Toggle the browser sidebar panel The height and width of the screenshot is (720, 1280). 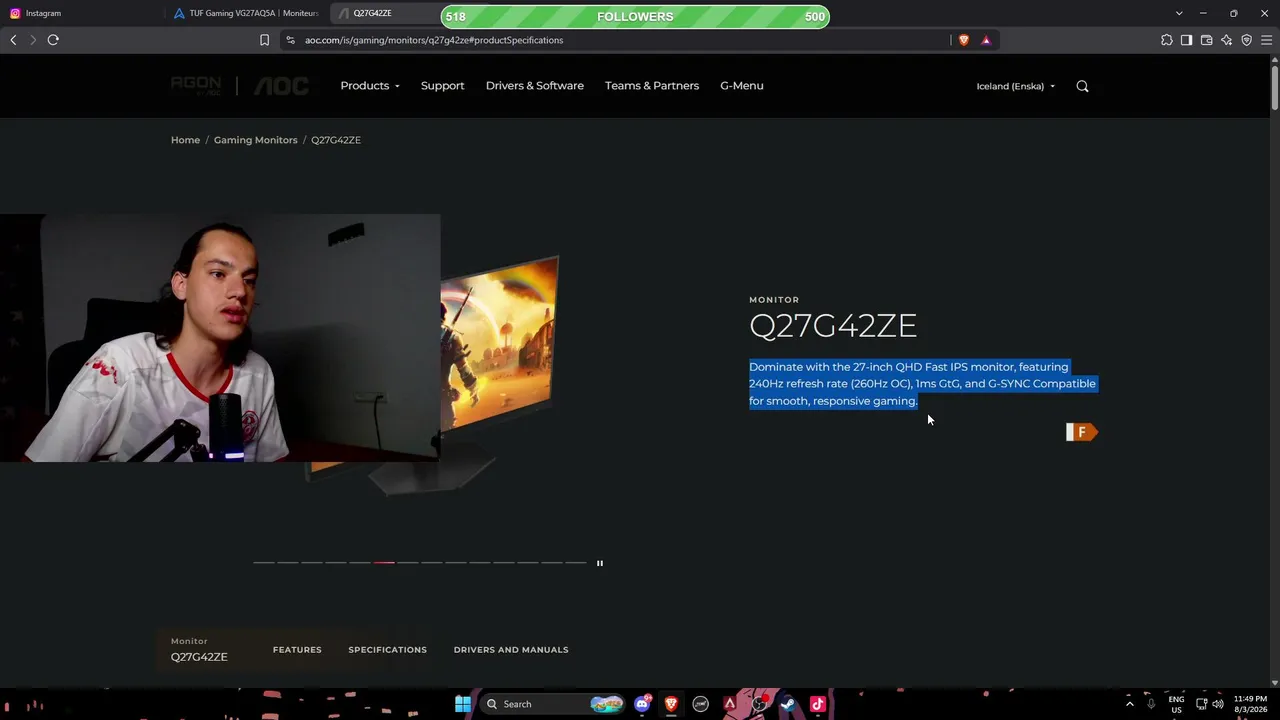coord(1187,40)
